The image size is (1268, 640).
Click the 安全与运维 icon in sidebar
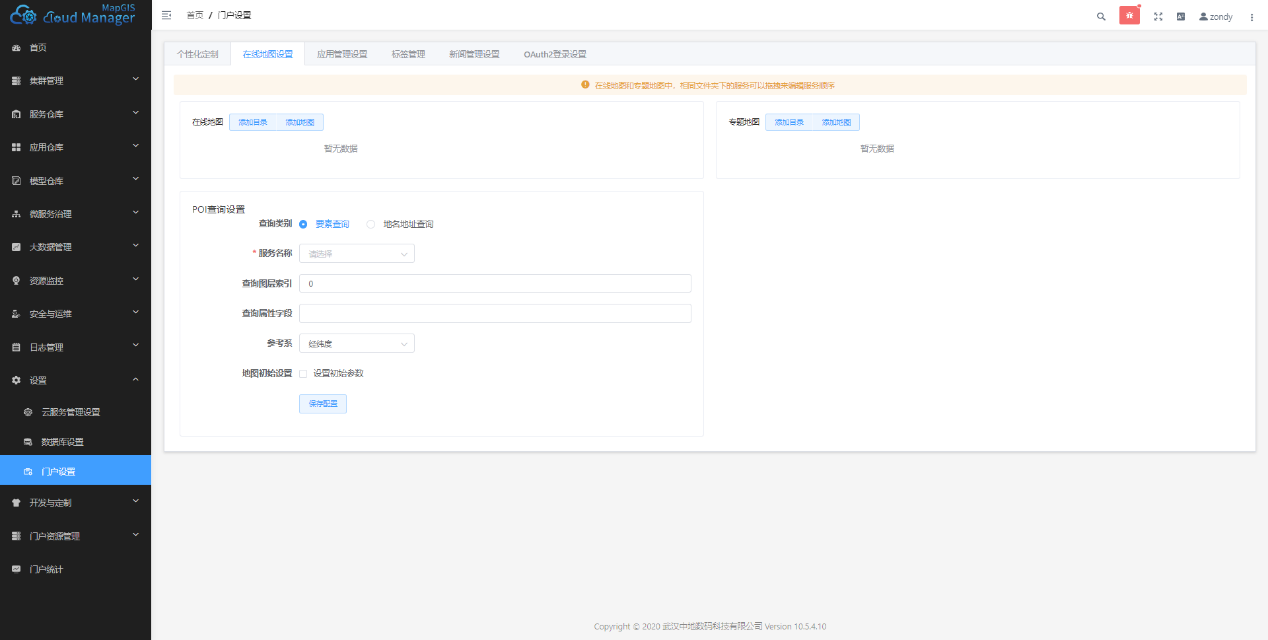click(16, 314)
